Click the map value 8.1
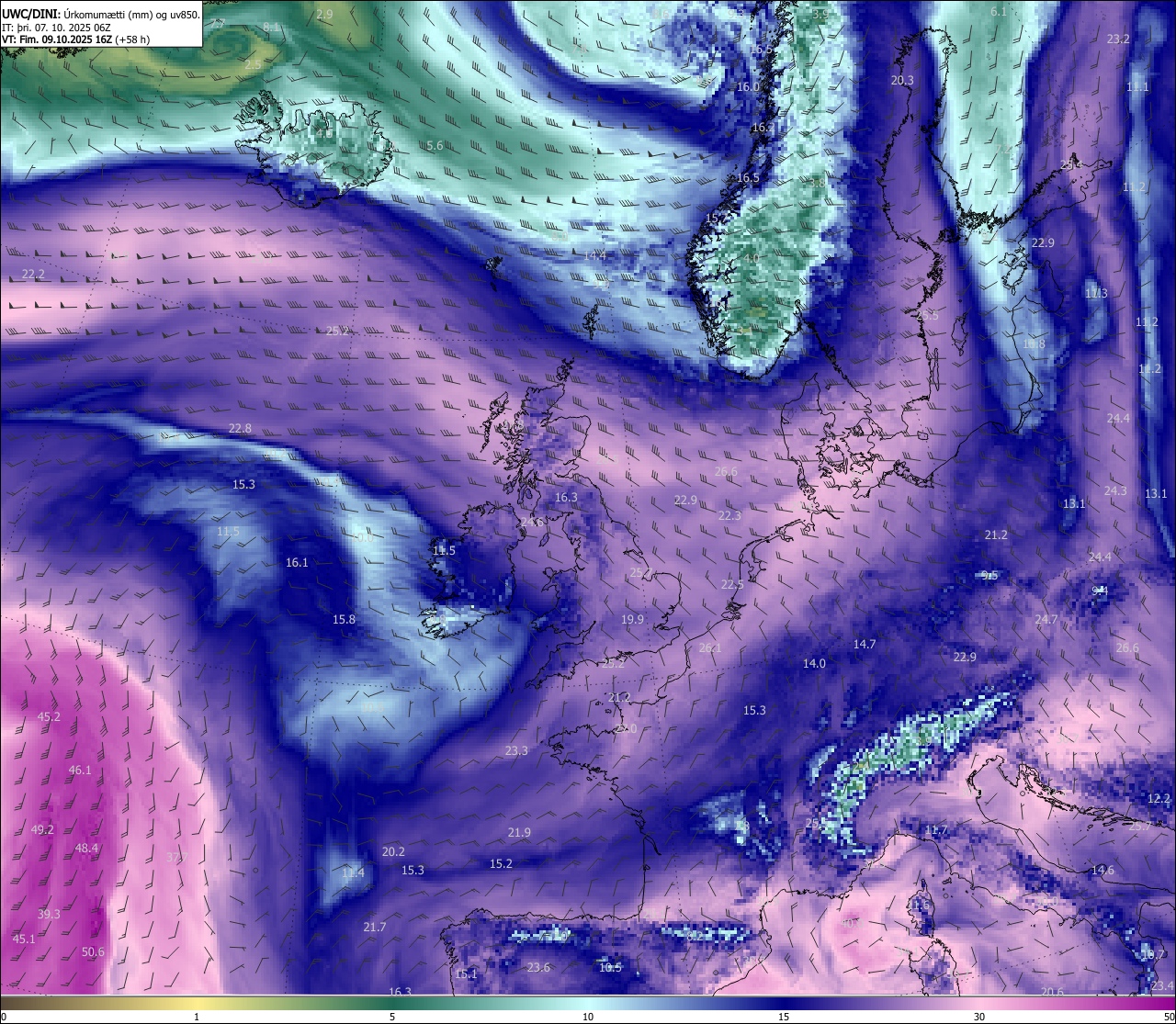The height and width of the screenshot is (1024, 1176). click(272, 28)
